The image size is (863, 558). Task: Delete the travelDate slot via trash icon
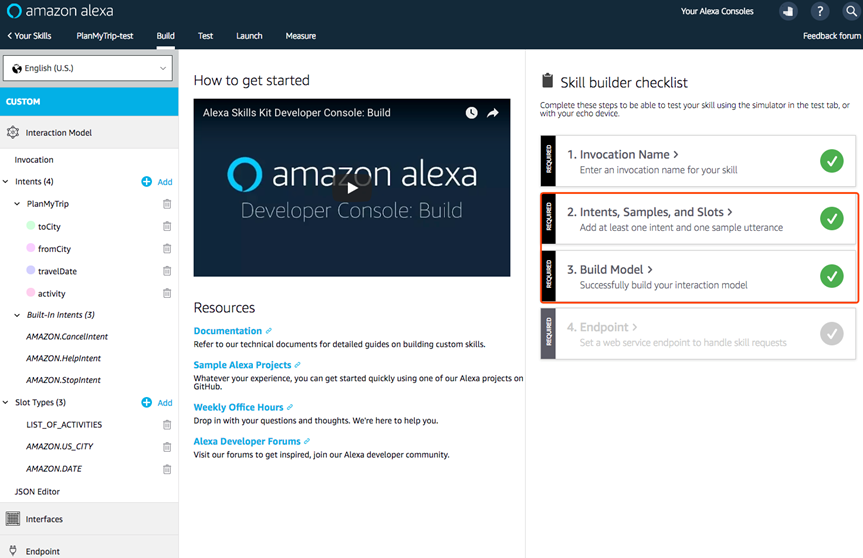click(167, 271)
